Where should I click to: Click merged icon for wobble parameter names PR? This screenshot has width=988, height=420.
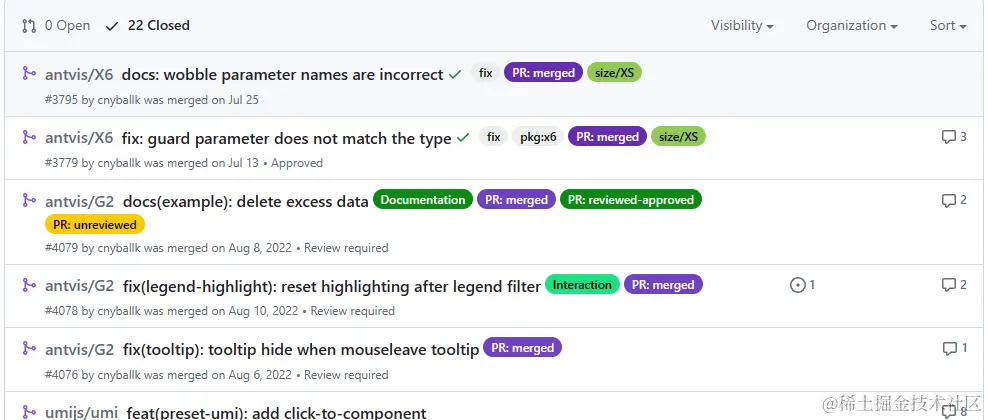coord(29,74)
